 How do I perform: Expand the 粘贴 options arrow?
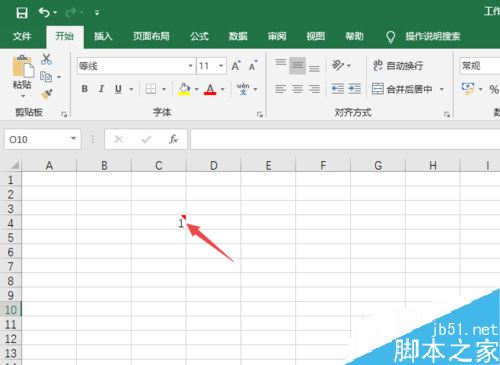pos(23,96)
